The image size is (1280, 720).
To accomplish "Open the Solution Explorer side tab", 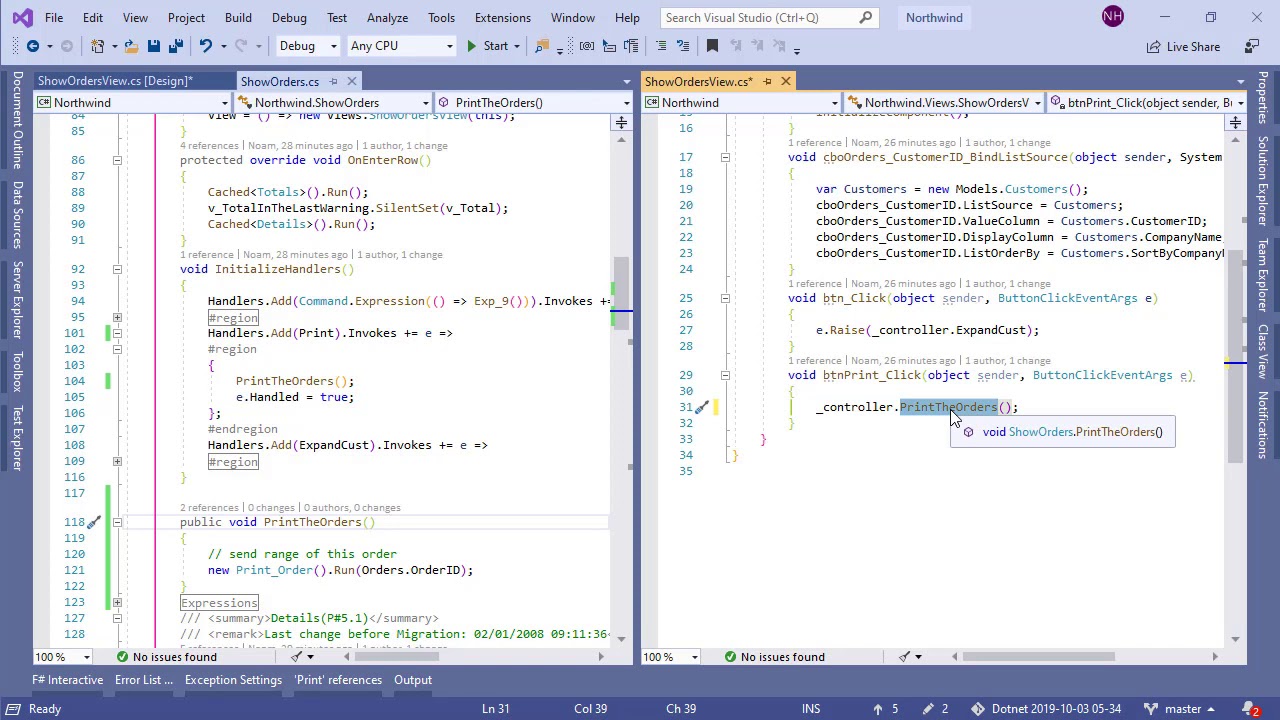I will pos(1263,179).
